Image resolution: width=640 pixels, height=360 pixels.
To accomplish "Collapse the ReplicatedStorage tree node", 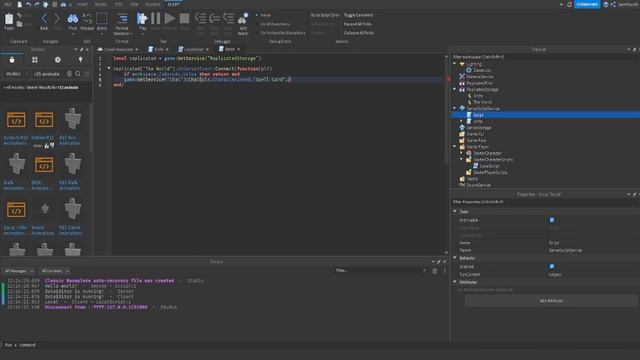I will coord(455,89).
